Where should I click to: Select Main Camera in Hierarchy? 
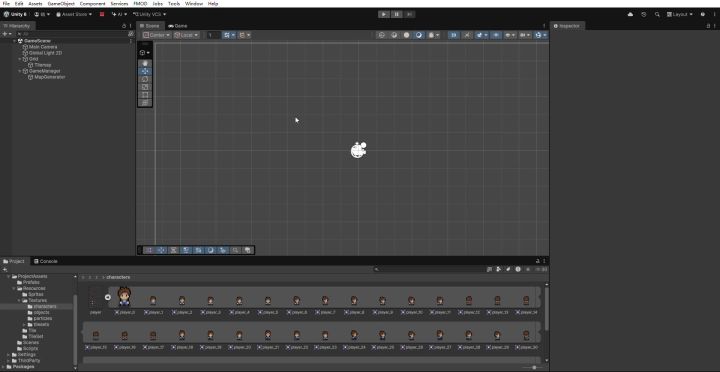click(43, 47)
